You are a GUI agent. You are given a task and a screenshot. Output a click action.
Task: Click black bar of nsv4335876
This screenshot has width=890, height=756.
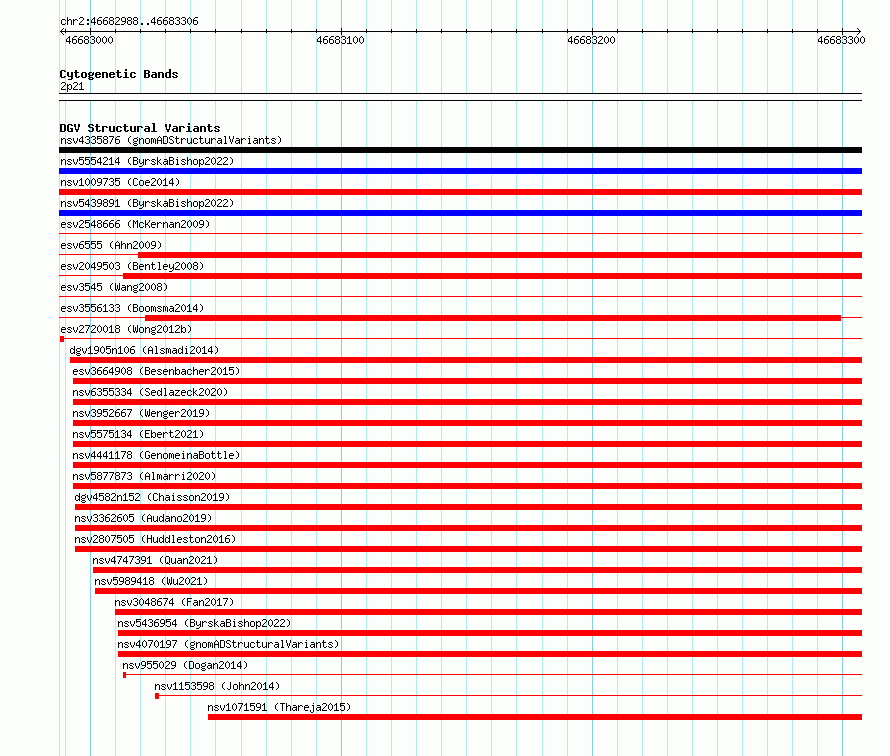(x=460, y=150)
